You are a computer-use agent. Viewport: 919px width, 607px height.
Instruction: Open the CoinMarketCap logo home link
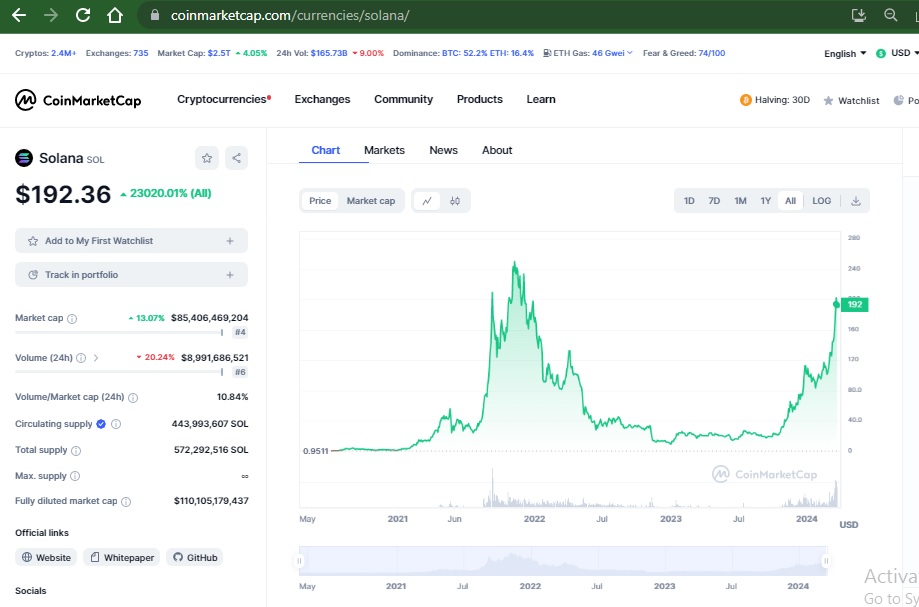(x=78, y=100)
